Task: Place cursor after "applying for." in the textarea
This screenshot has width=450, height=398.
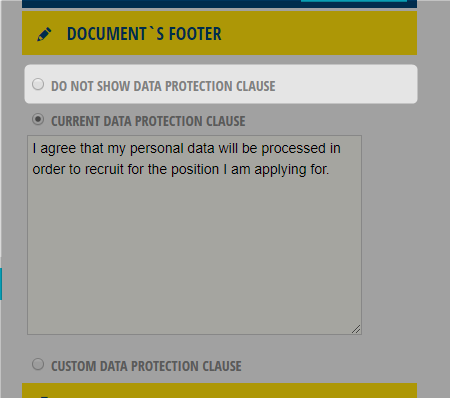Action: 330,169
